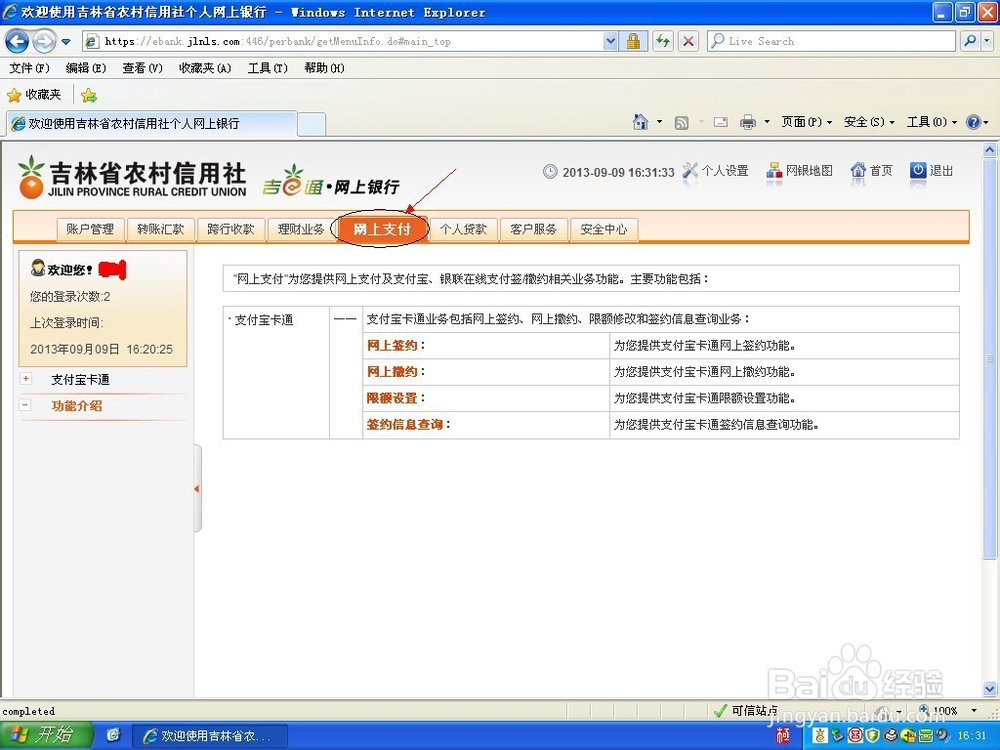Select the 欢迎使用吉林省农村信用社个人网上银行 tab
This screenshot has width=1000, height=750.
point(152,124)
